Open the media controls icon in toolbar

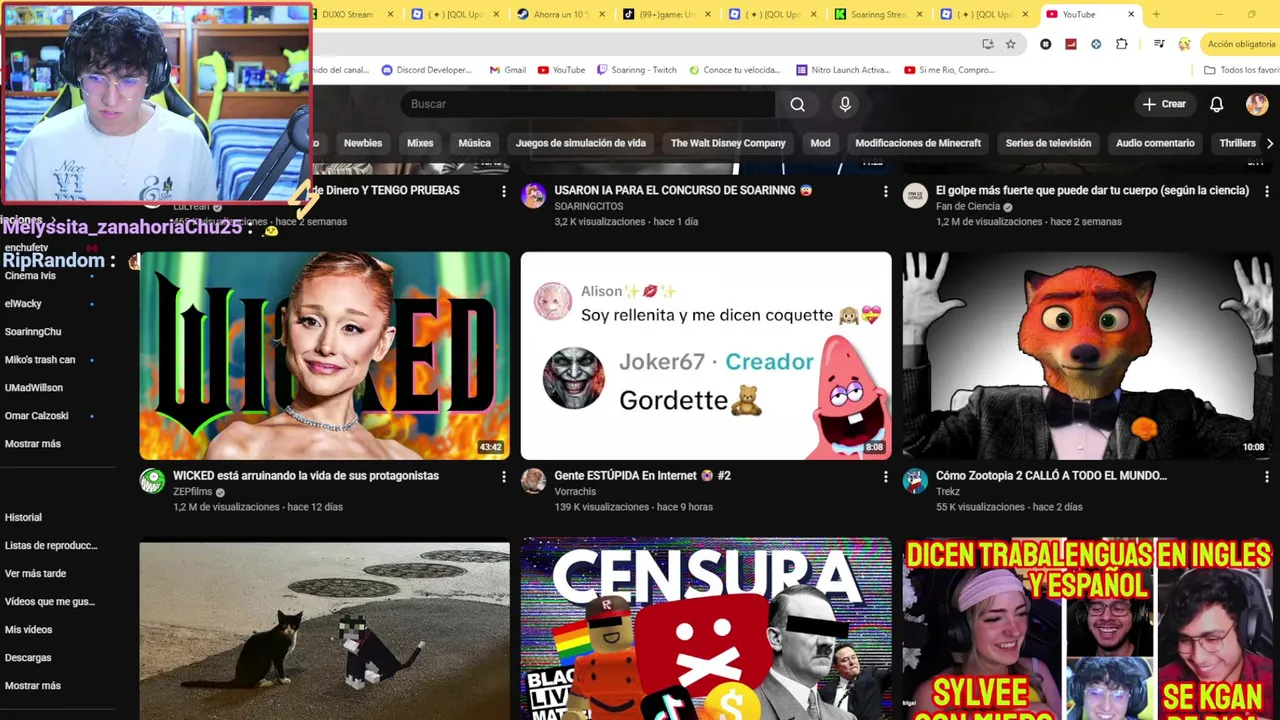[1159, 44]
